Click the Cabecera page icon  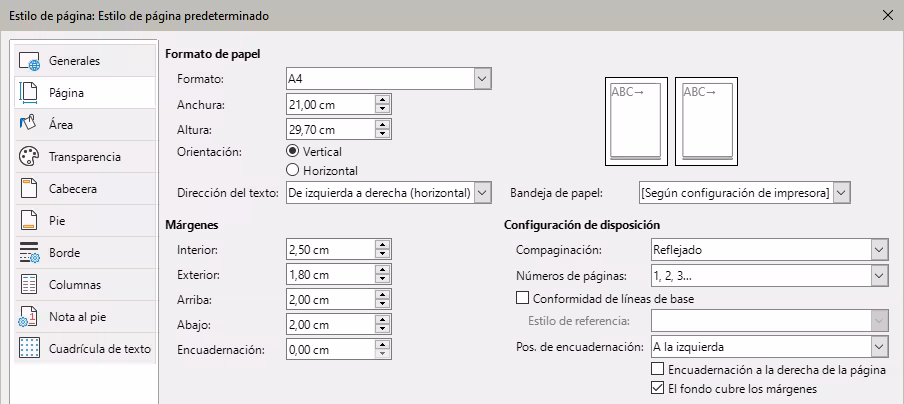coord(28,189)
